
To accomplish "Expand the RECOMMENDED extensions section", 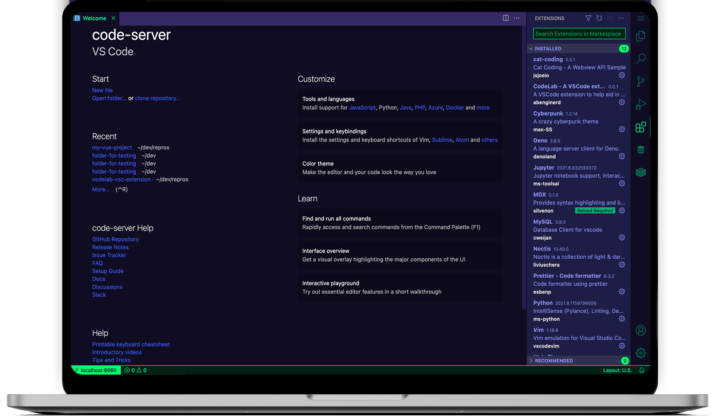I will pyautogui.click(x=531, y=360).
